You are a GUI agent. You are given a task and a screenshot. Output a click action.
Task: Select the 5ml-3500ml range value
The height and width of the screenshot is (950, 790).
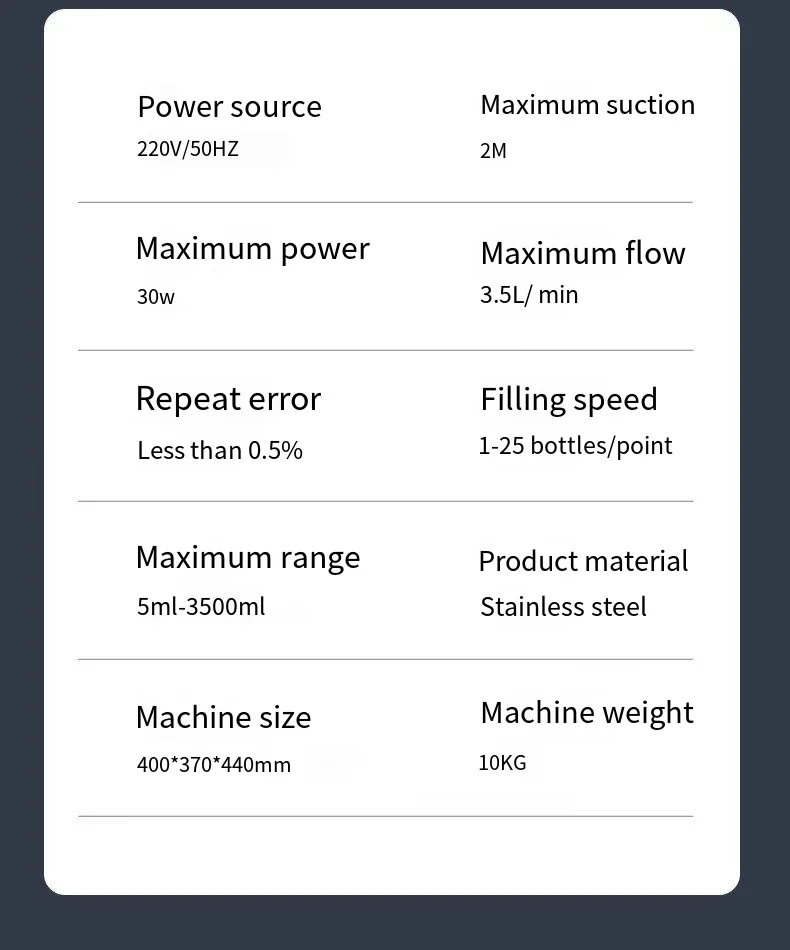201,607
